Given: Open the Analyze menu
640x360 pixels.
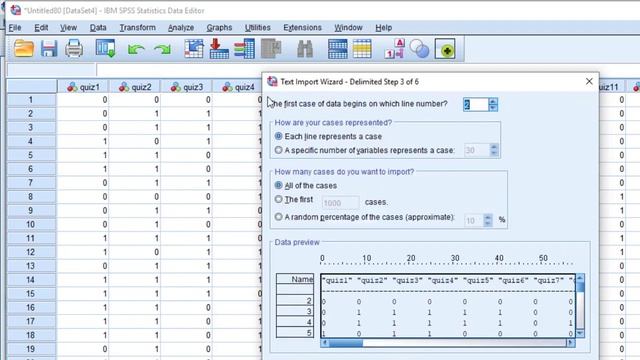Looking at the screenshot, I should click(x=181, y=27).
